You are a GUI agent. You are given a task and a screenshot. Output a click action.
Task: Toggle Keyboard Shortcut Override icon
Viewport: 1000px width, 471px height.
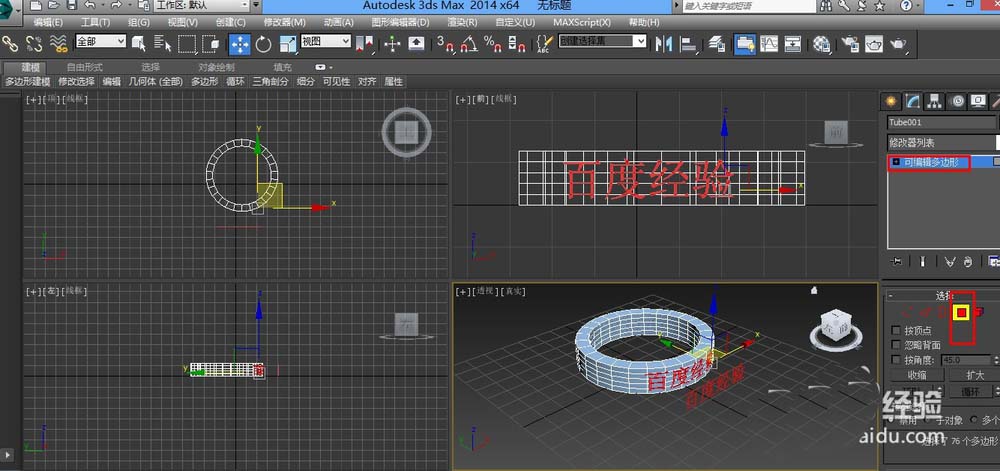pos(416,43)
